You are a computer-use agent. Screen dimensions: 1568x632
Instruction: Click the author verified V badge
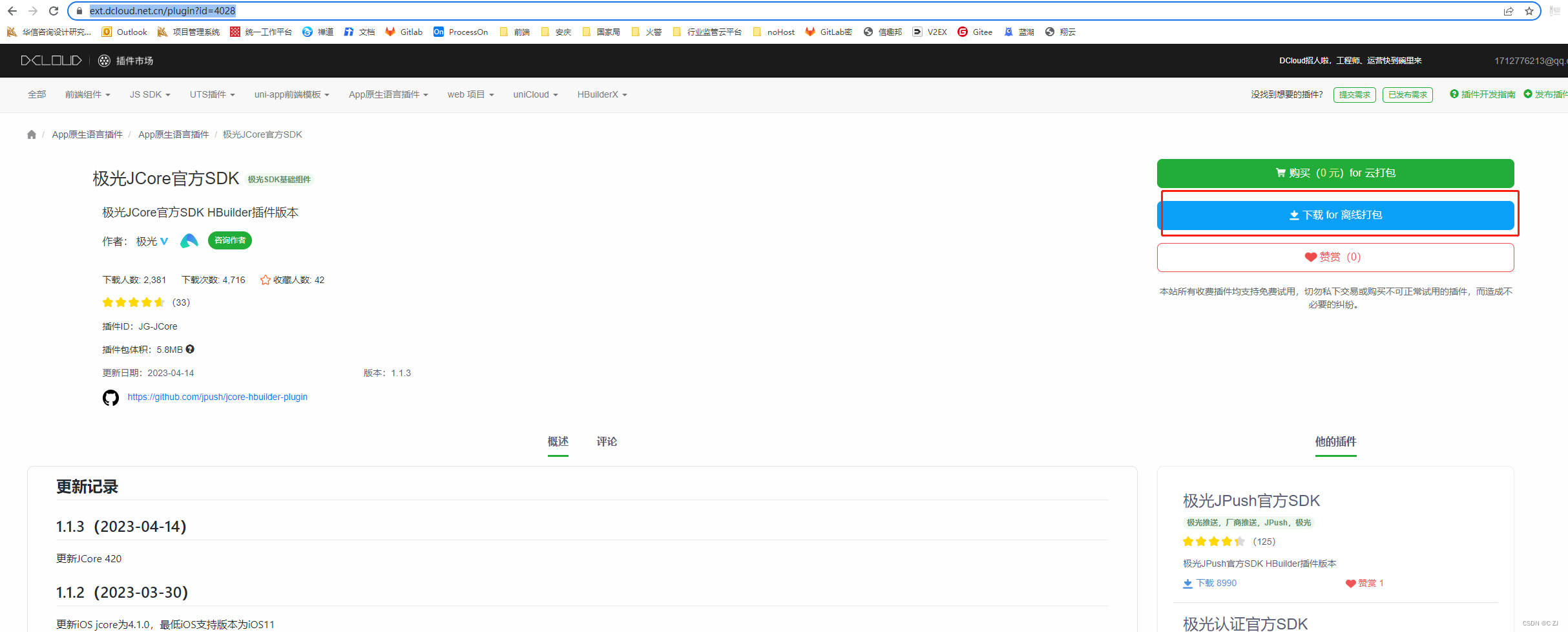pyautogui.click(x=164, y=241)
